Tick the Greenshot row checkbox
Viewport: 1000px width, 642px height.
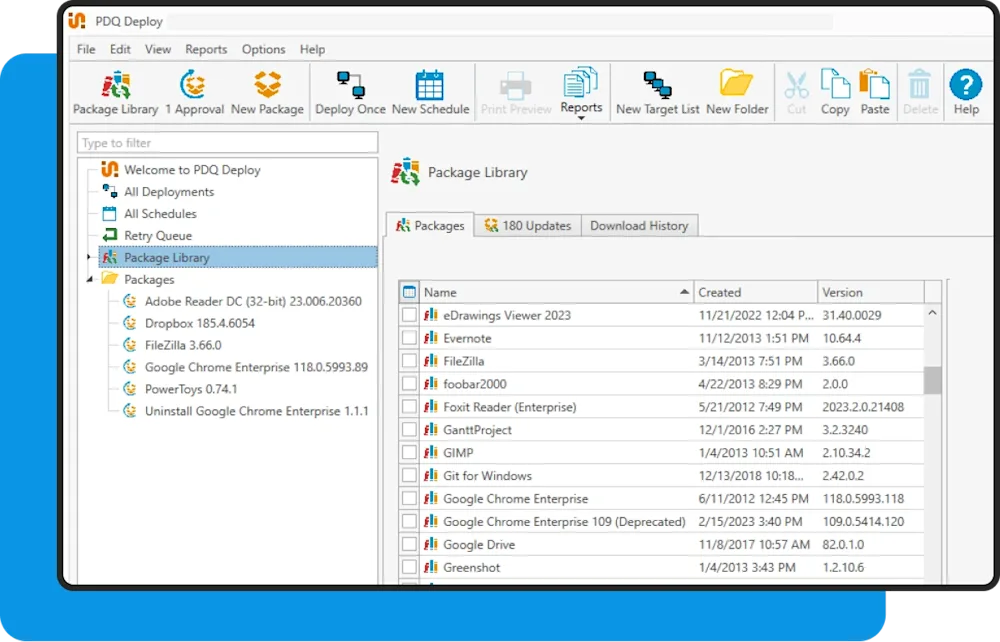coord(409,567)
